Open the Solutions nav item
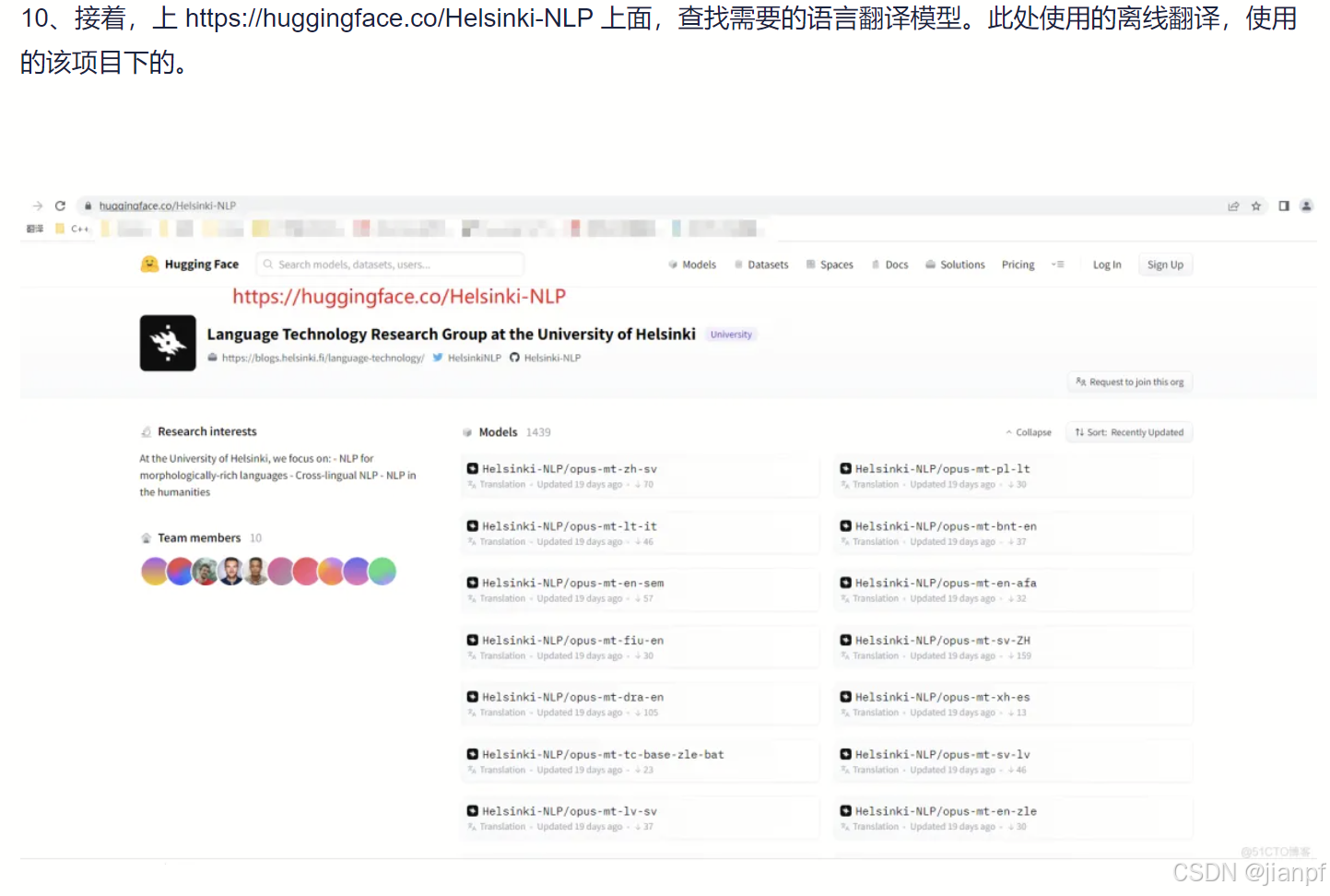This screenshot has height=896, width=1330. pyautogui.click(x=956, y=265)
